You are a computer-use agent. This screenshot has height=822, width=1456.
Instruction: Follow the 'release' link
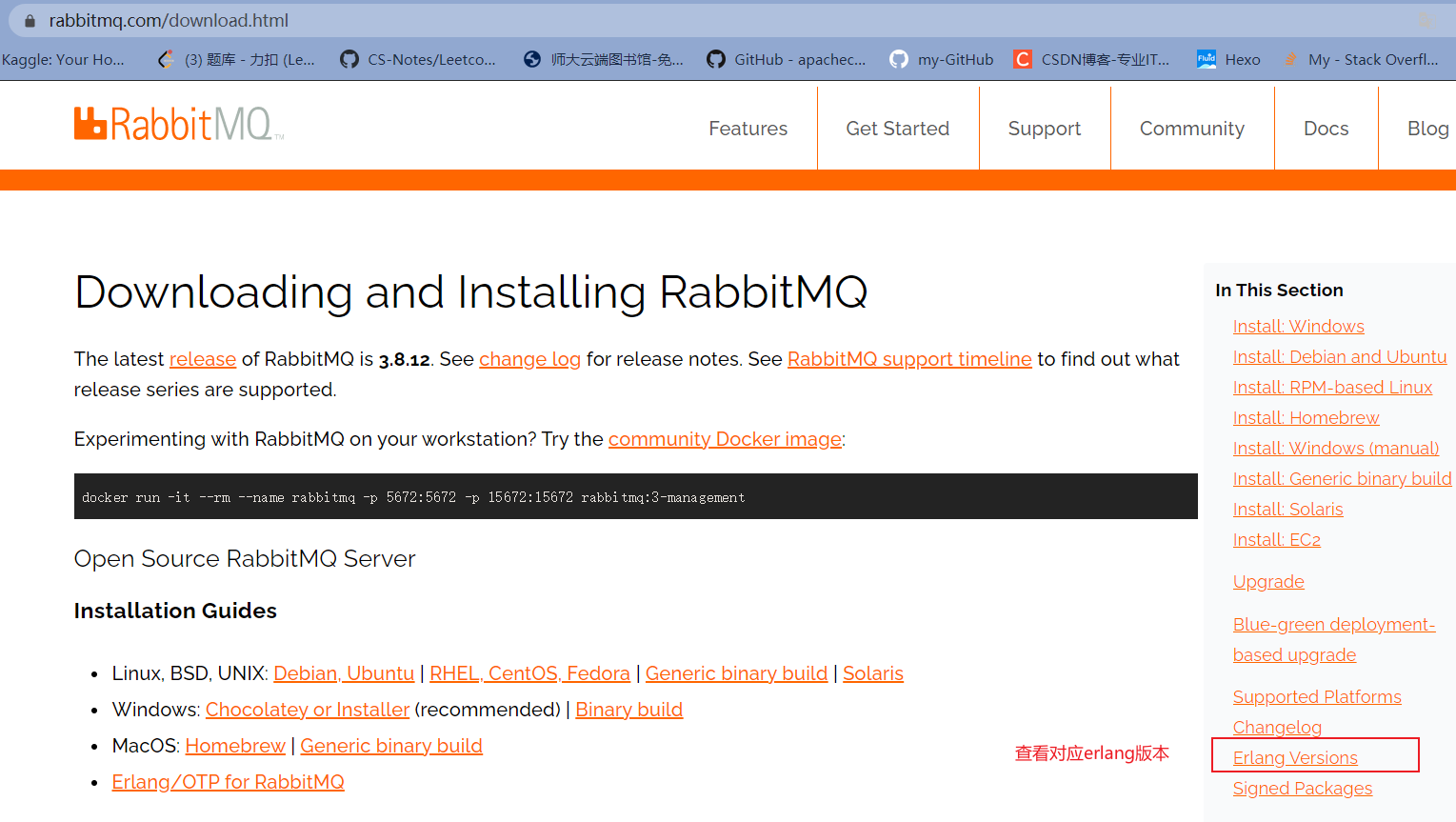click(203, 359)
